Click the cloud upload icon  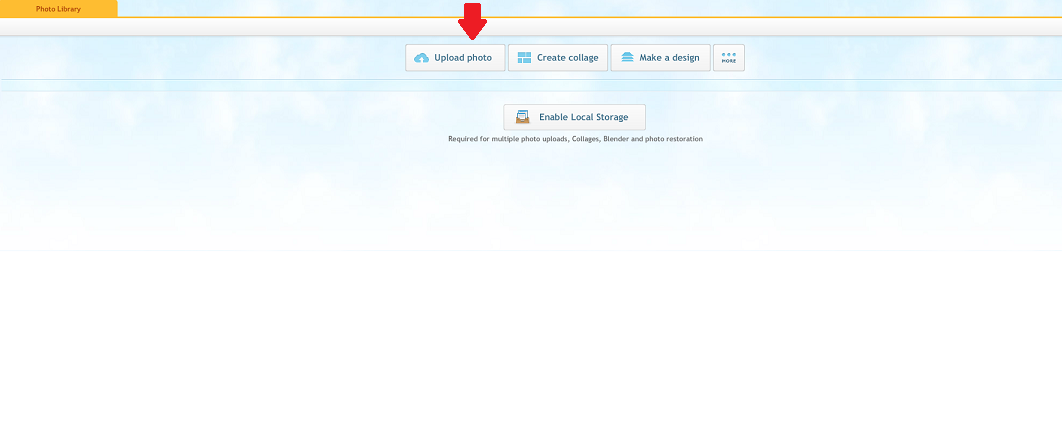coord(421,58)
